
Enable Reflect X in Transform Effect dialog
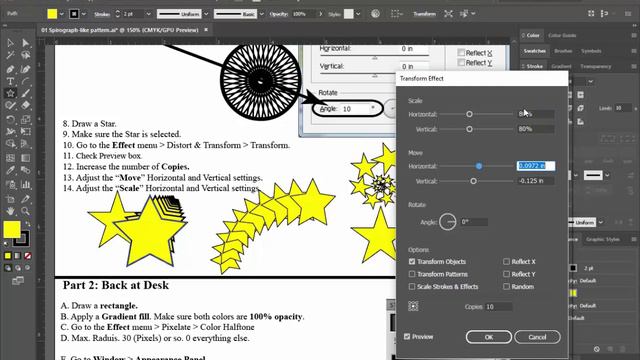click(x=507, y=262)
